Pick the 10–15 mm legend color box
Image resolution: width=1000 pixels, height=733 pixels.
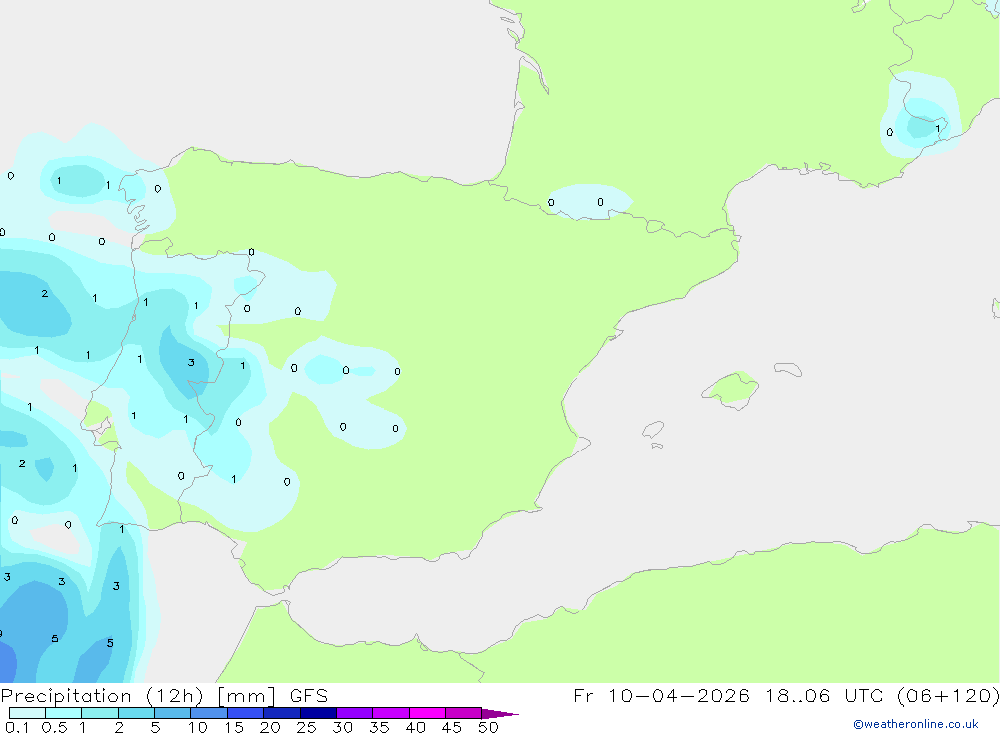point(209,713)
